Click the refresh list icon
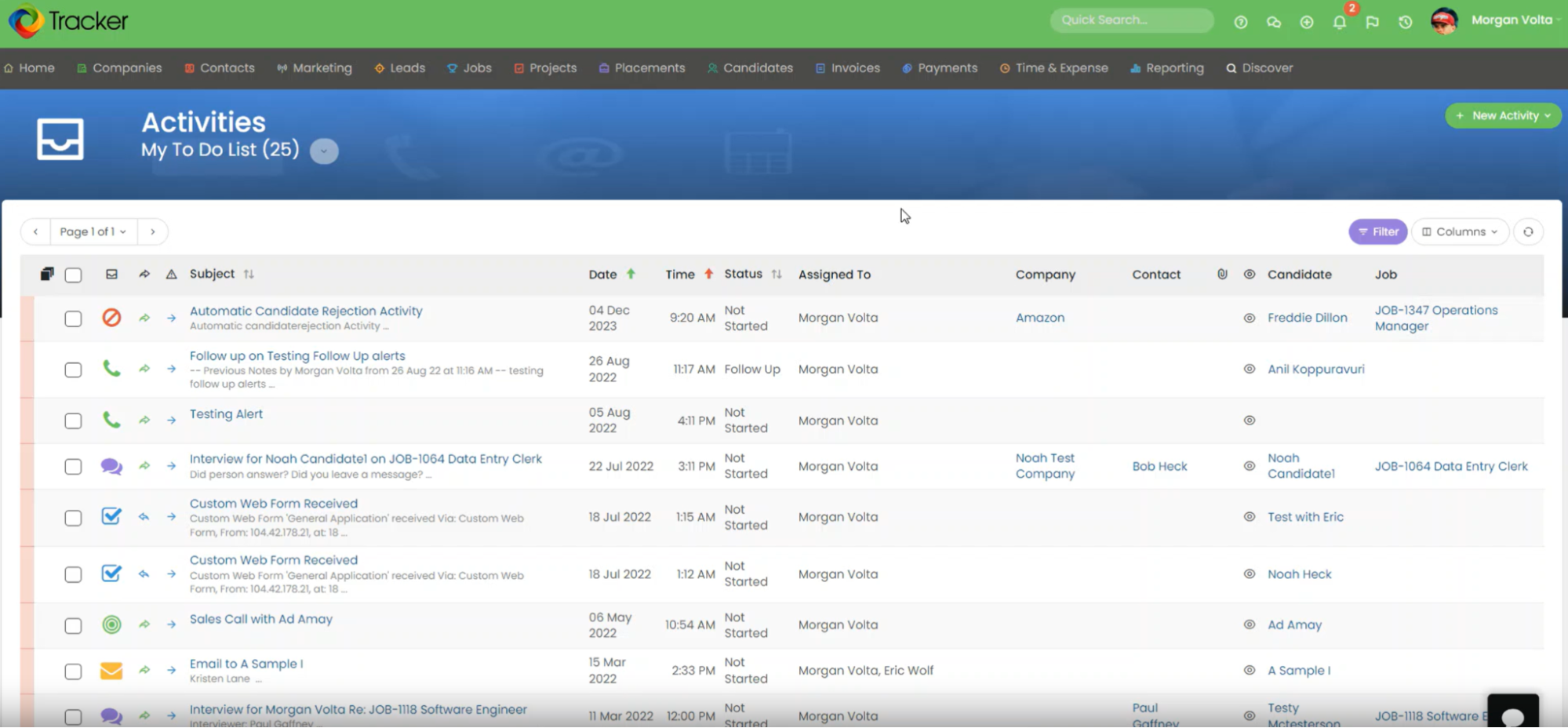1568x728 pixels. point(1528,231)
